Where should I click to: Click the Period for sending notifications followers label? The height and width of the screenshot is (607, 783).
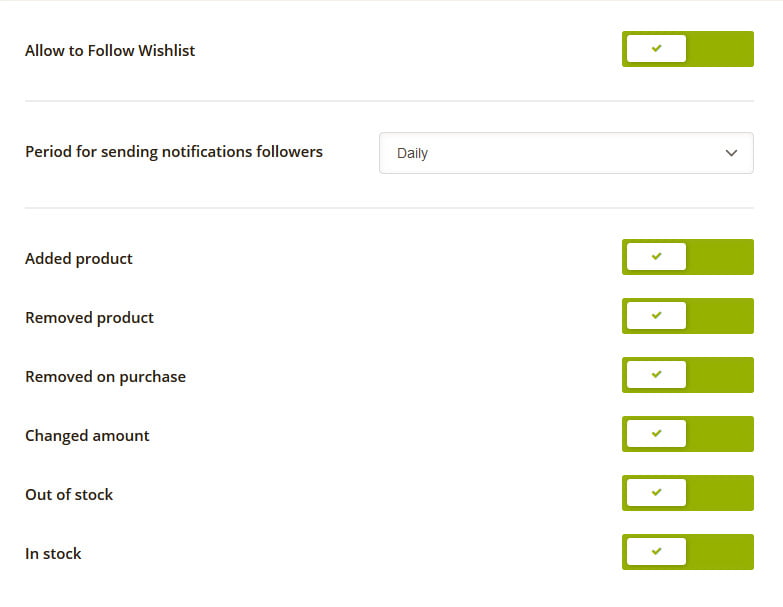point(174,152)
